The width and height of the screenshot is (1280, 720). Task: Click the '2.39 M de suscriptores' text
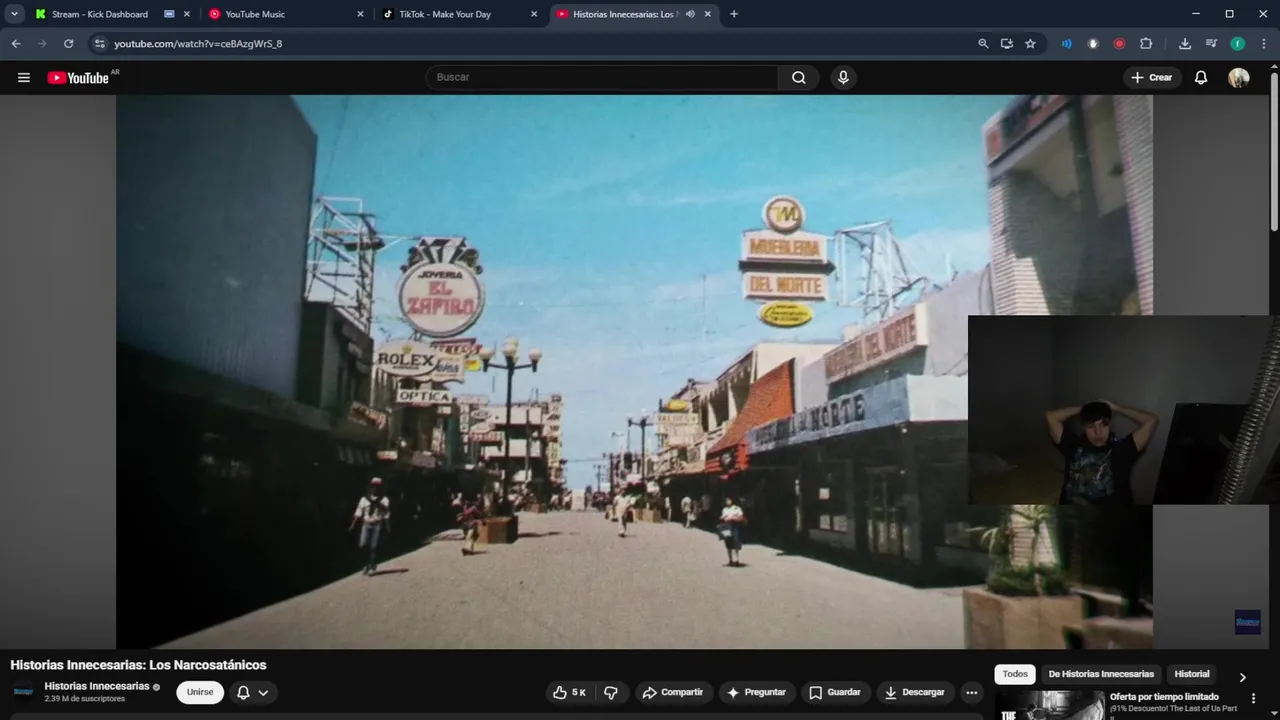tap(85, 699)
